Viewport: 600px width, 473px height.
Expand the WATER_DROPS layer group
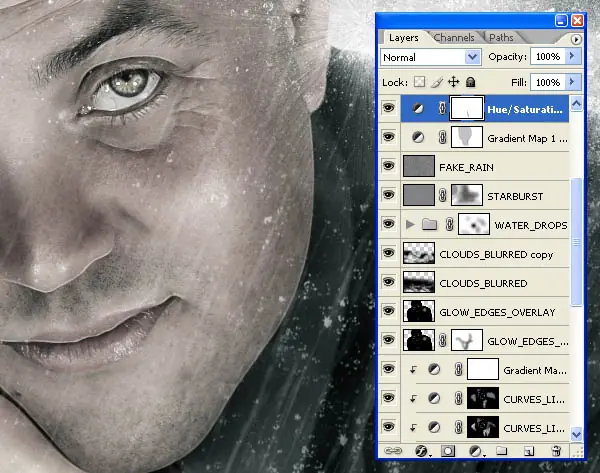point(410,224)
